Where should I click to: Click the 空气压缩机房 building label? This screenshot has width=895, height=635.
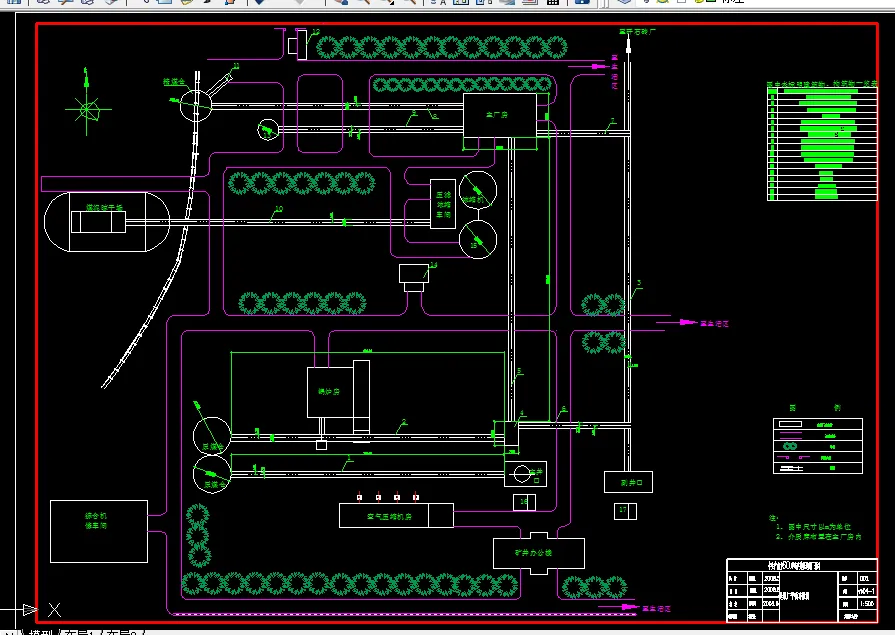tap(389, 516)
